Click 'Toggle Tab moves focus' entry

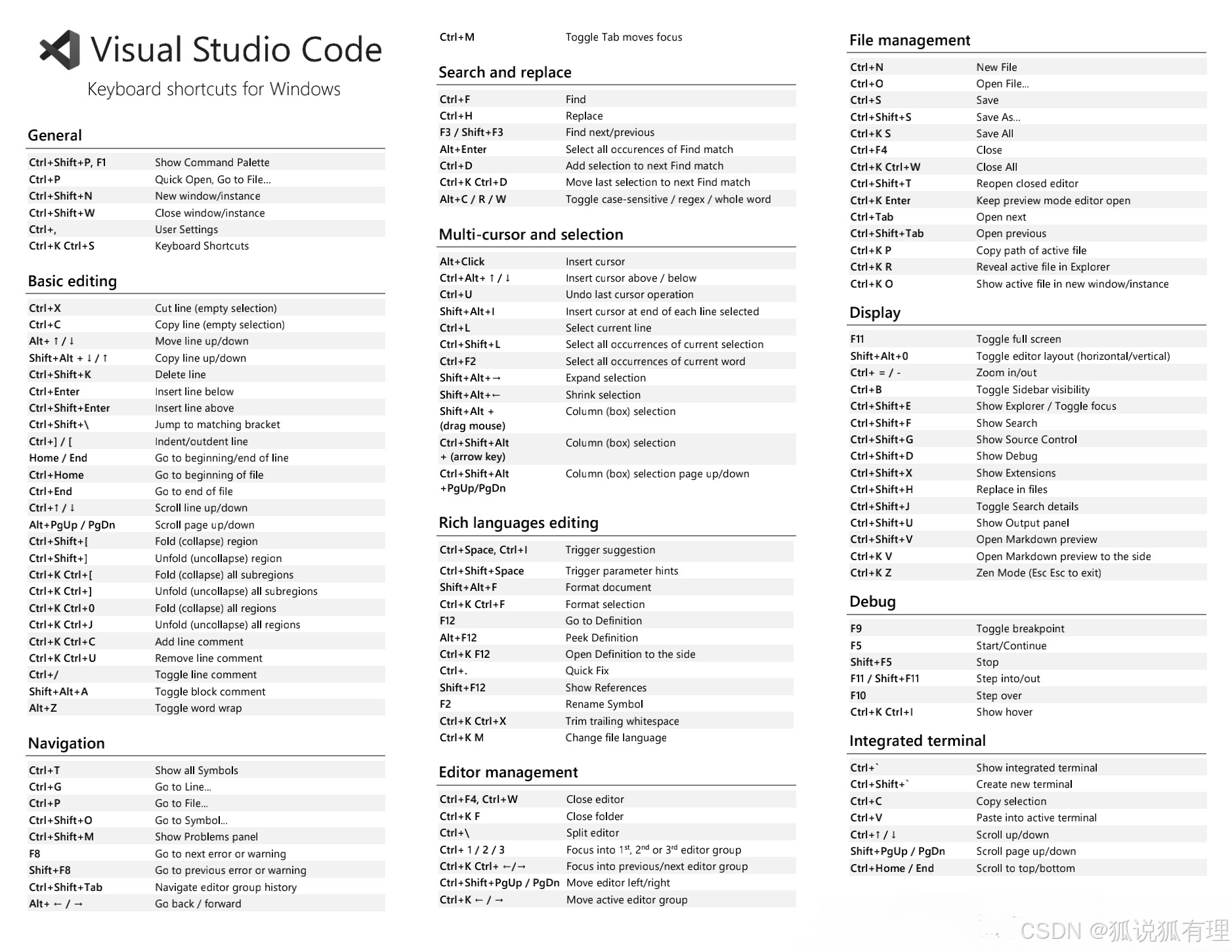pyautogui.click(x=624, y=37)
